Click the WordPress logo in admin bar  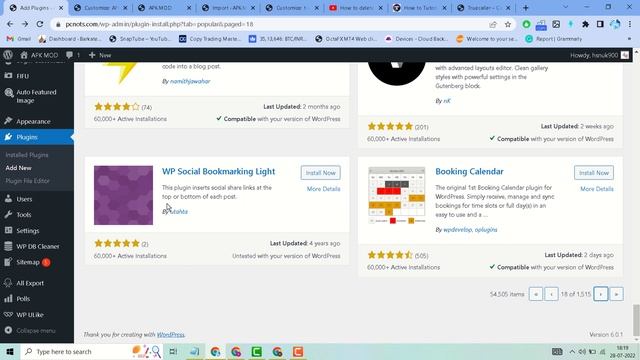tap(8, 55)
